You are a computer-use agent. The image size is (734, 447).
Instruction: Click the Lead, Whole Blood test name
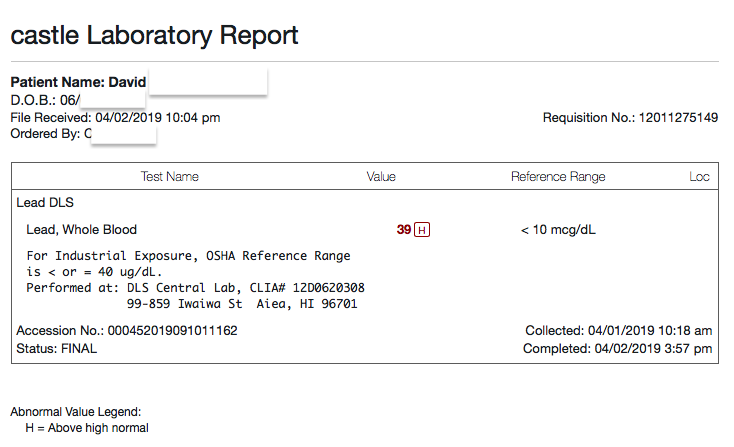81,230
